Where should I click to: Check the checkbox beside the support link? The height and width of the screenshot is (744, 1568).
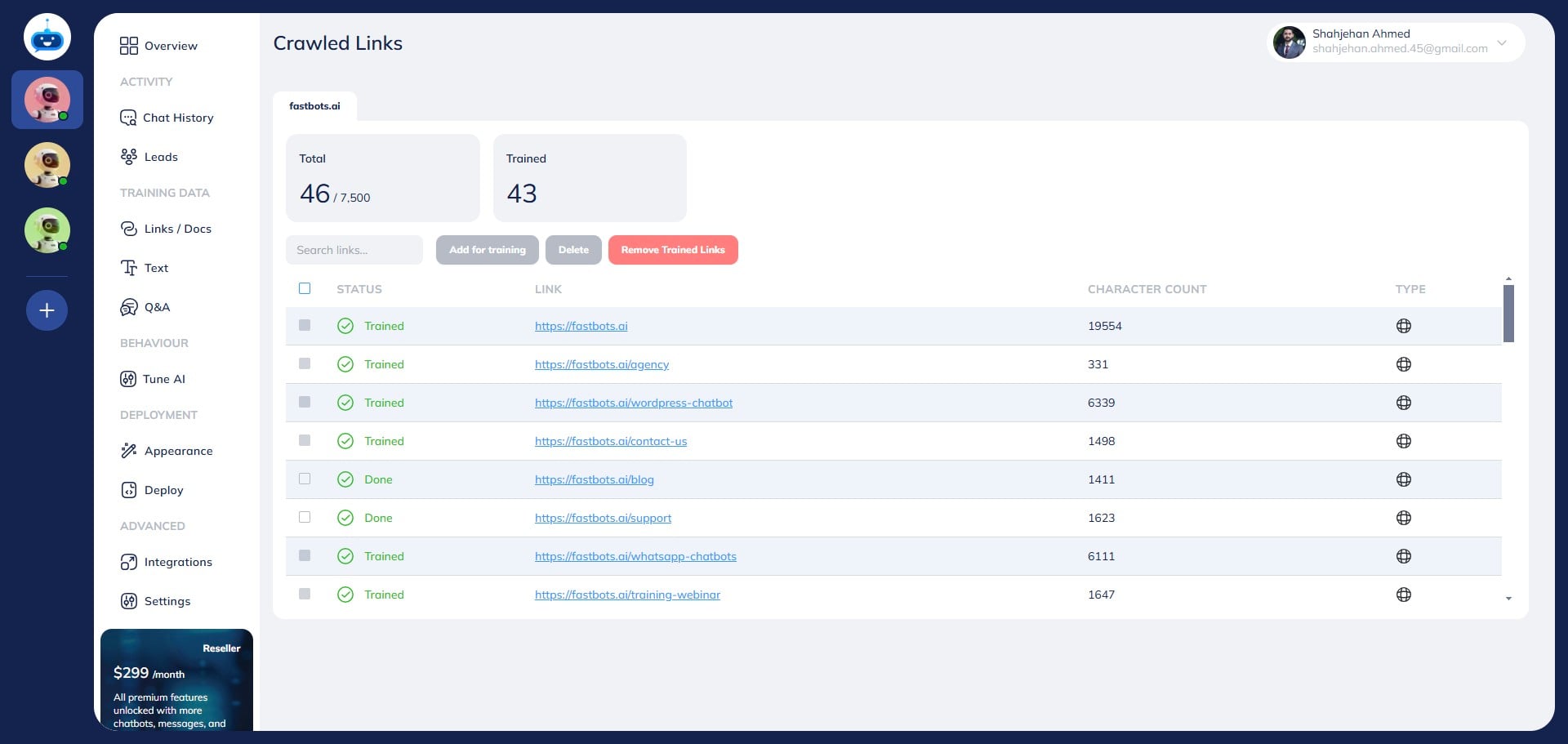(x=305, y=517)
